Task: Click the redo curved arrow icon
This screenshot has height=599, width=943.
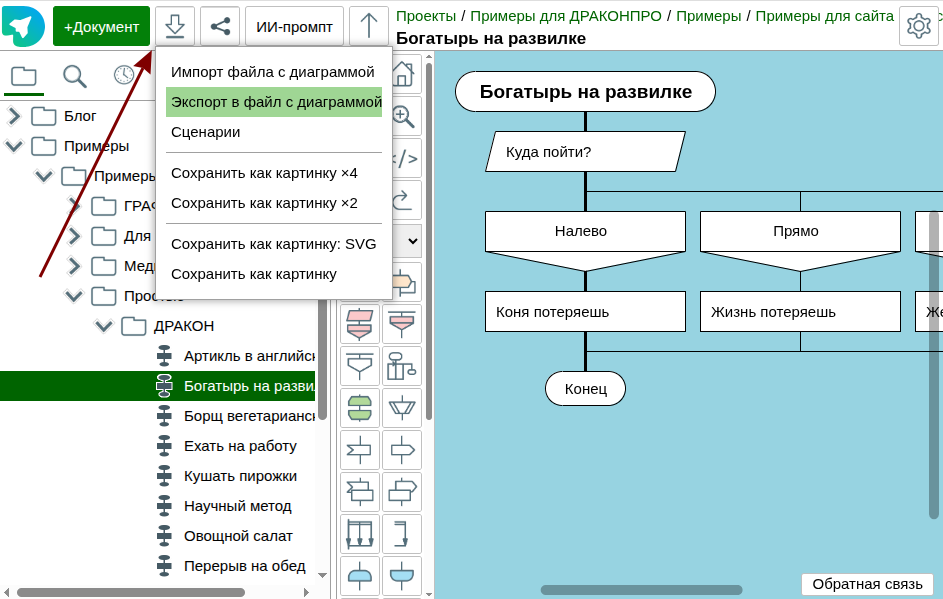Action: [403, 200]
